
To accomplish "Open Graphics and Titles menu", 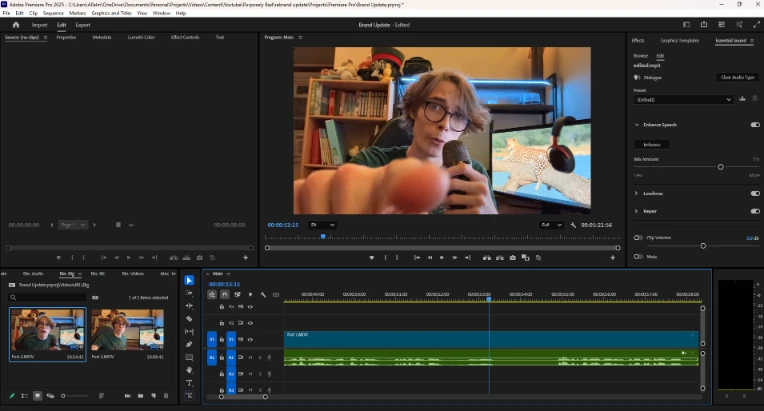I will pyautogui.click(x=112, y=13).
